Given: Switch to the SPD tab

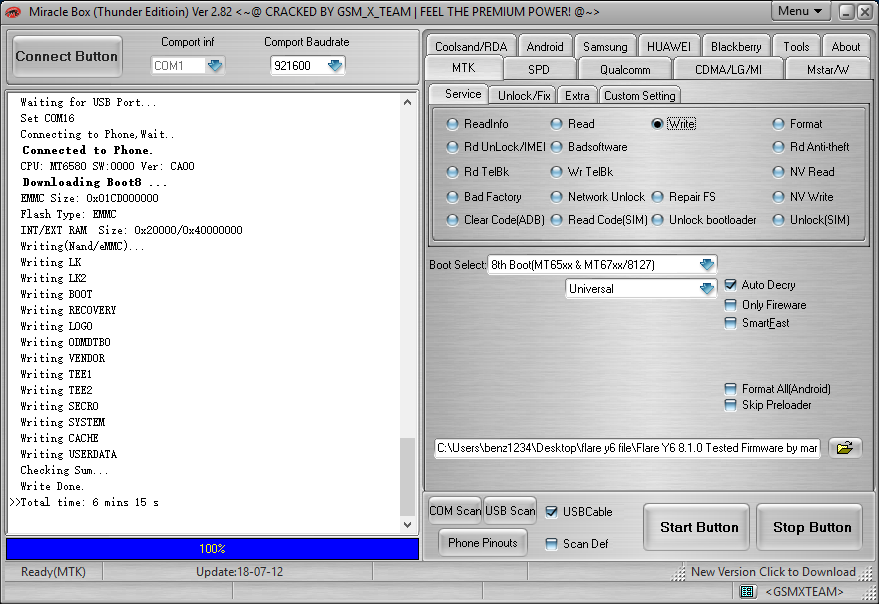Looking at the screenshot, I should pyautogui.click(x=539, y=70).
